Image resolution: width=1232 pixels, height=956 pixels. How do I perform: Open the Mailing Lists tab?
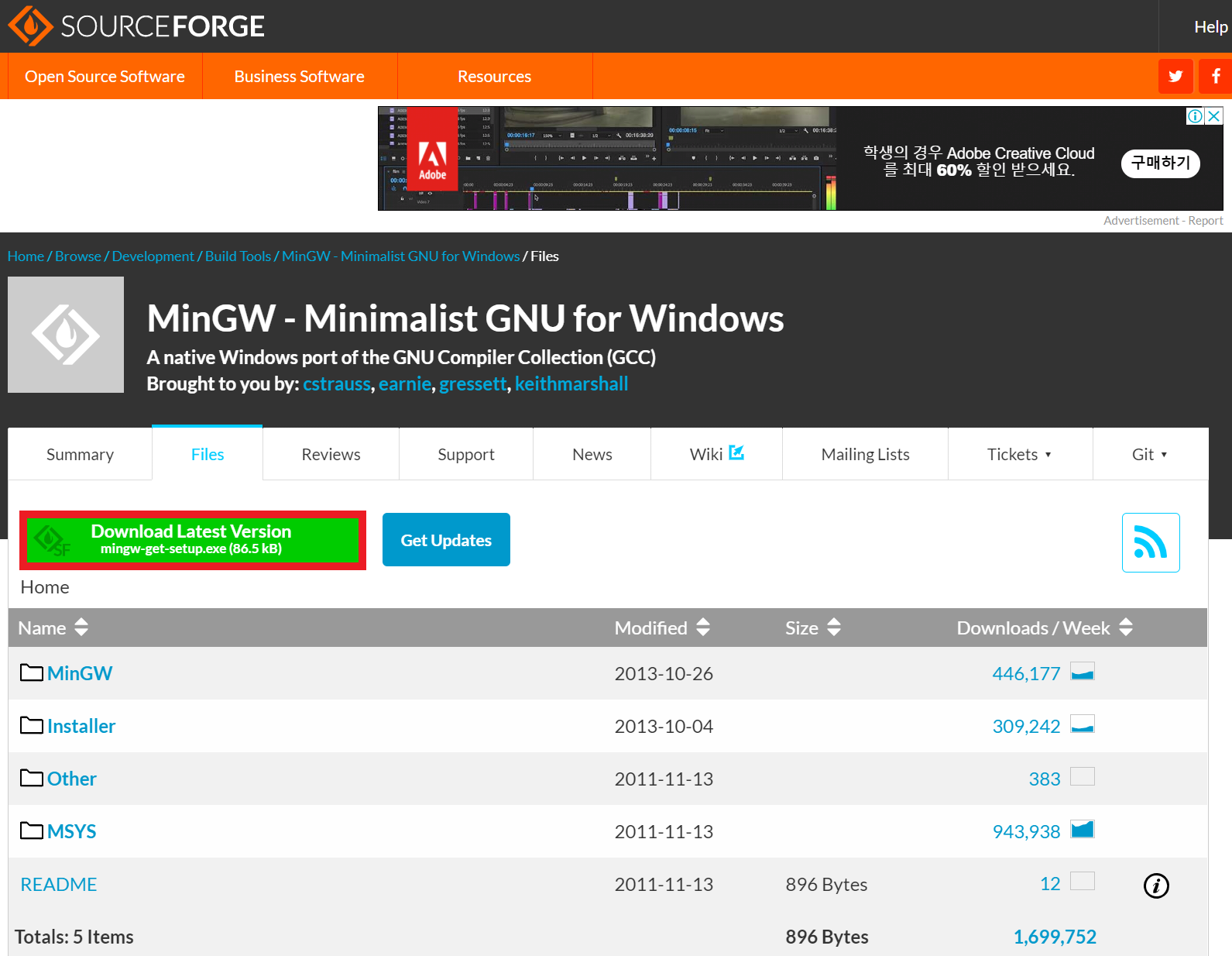click(x=866, y=455)
